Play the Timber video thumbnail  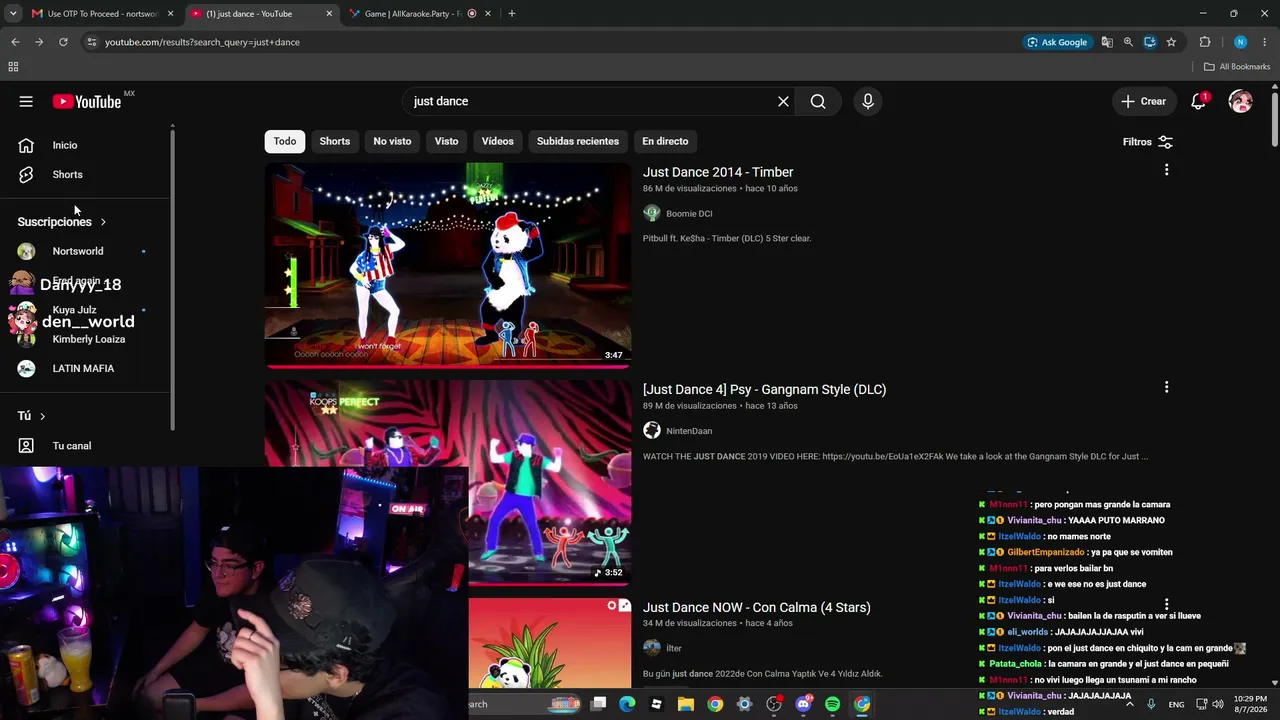(x=448, y=266)
